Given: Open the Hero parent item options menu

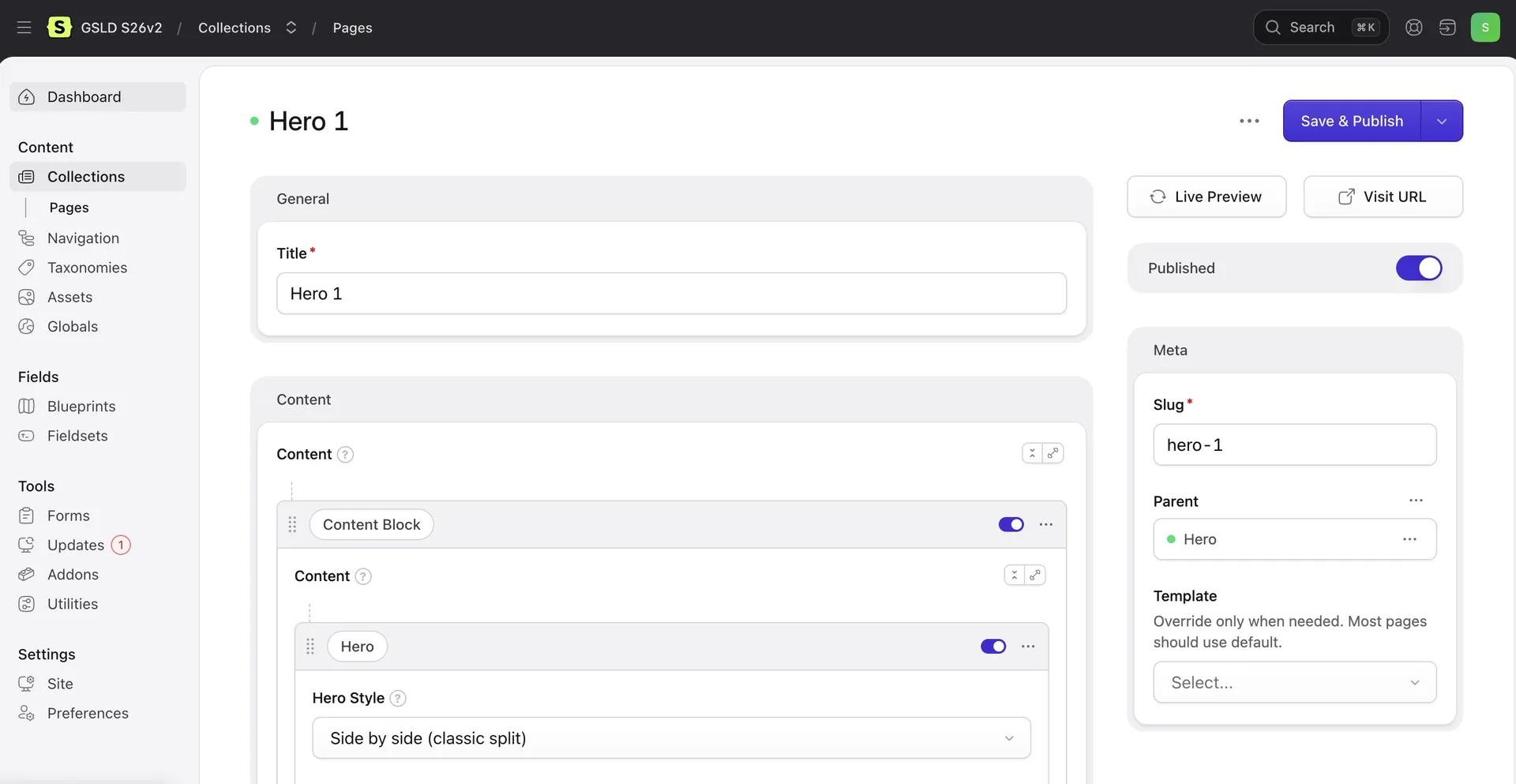Looking at the screenshot, I should [x=1410, y=539].
